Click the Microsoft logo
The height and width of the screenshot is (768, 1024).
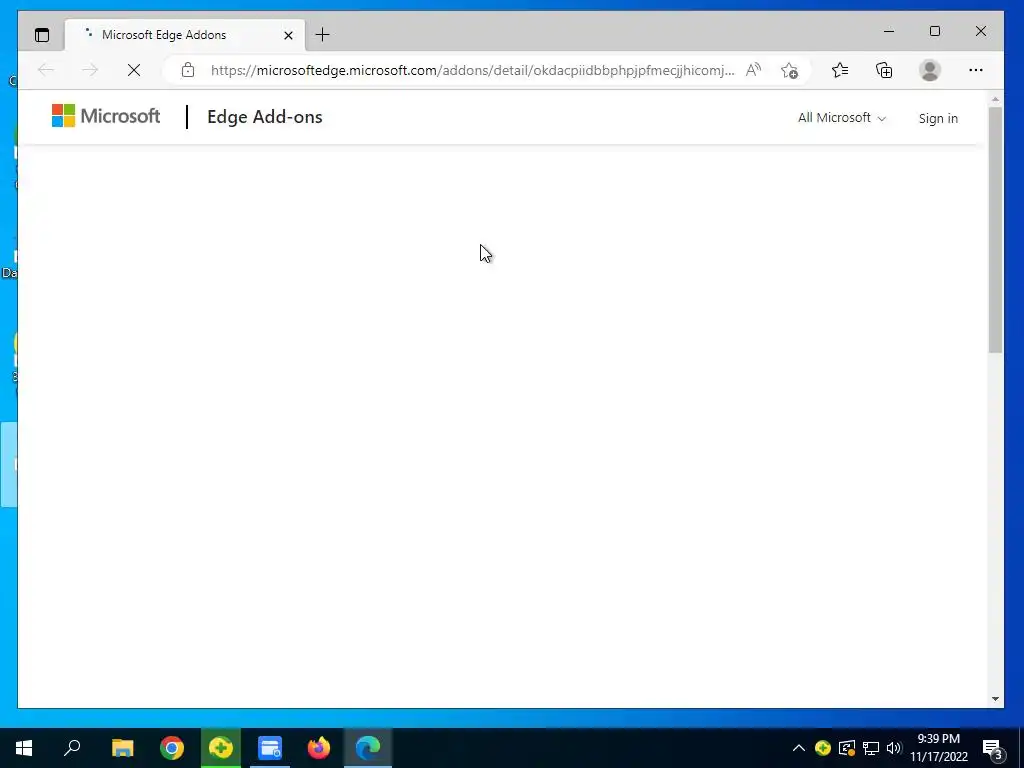tap(106, 116)
